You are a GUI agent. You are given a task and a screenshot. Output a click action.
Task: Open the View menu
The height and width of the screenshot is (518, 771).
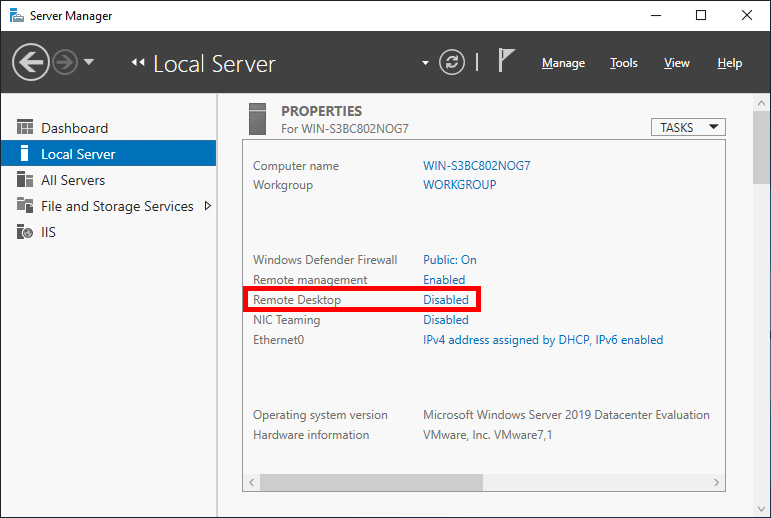click(677, 63)
